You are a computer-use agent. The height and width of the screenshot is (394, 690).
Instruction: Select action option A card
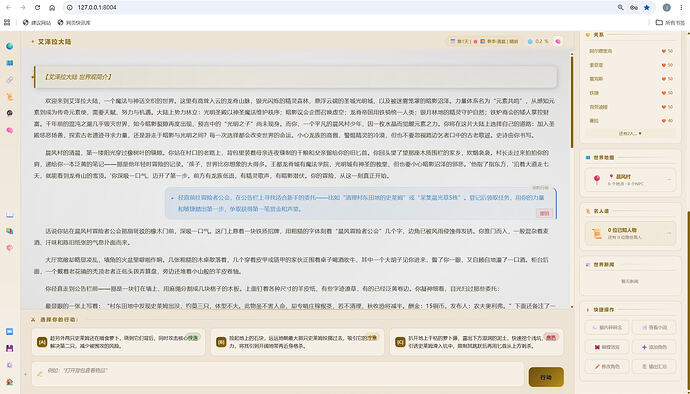pyautogui.click(x=118, y=342)
